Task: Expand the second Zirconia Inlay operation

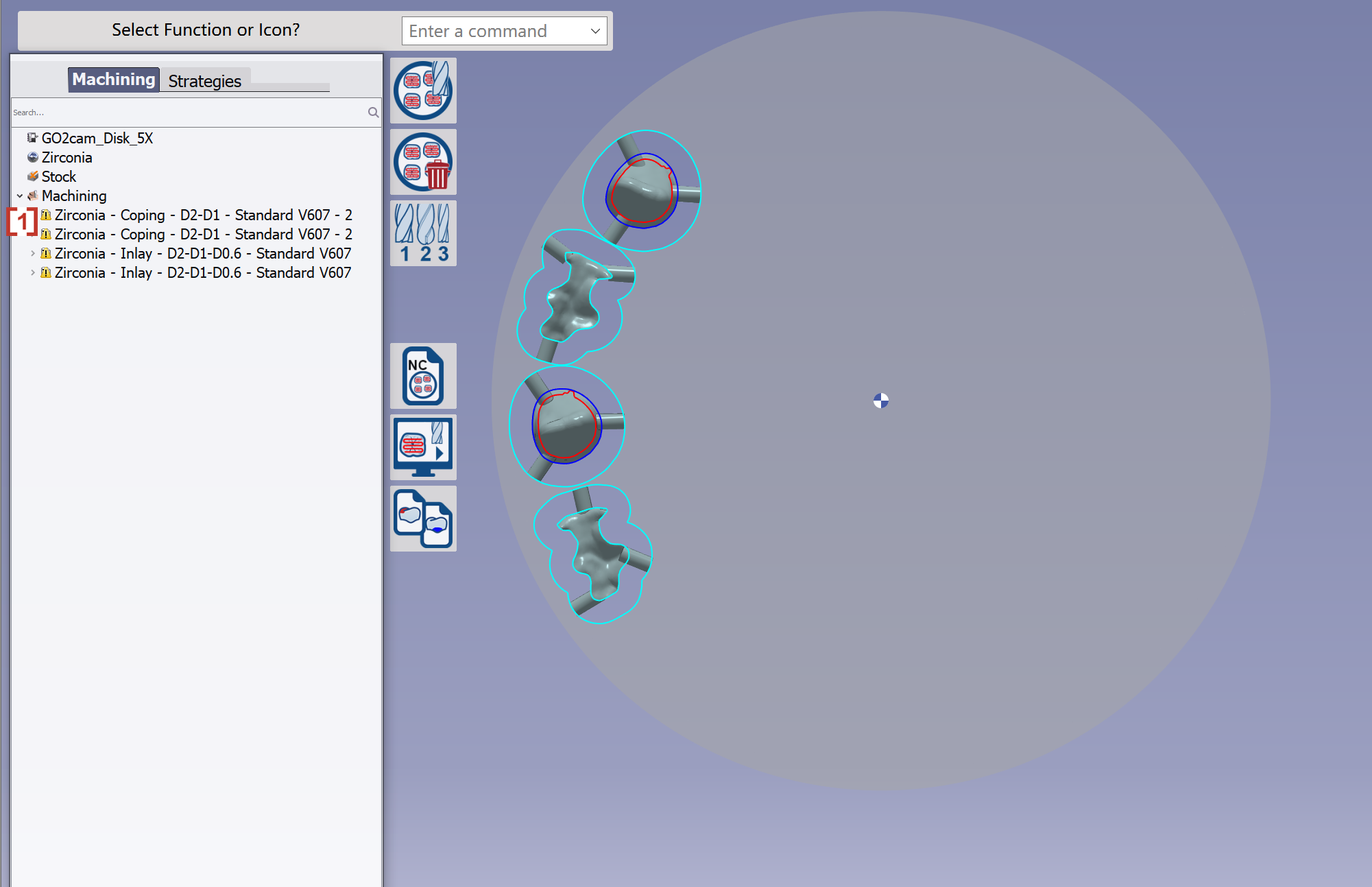Action: point(33,273)
